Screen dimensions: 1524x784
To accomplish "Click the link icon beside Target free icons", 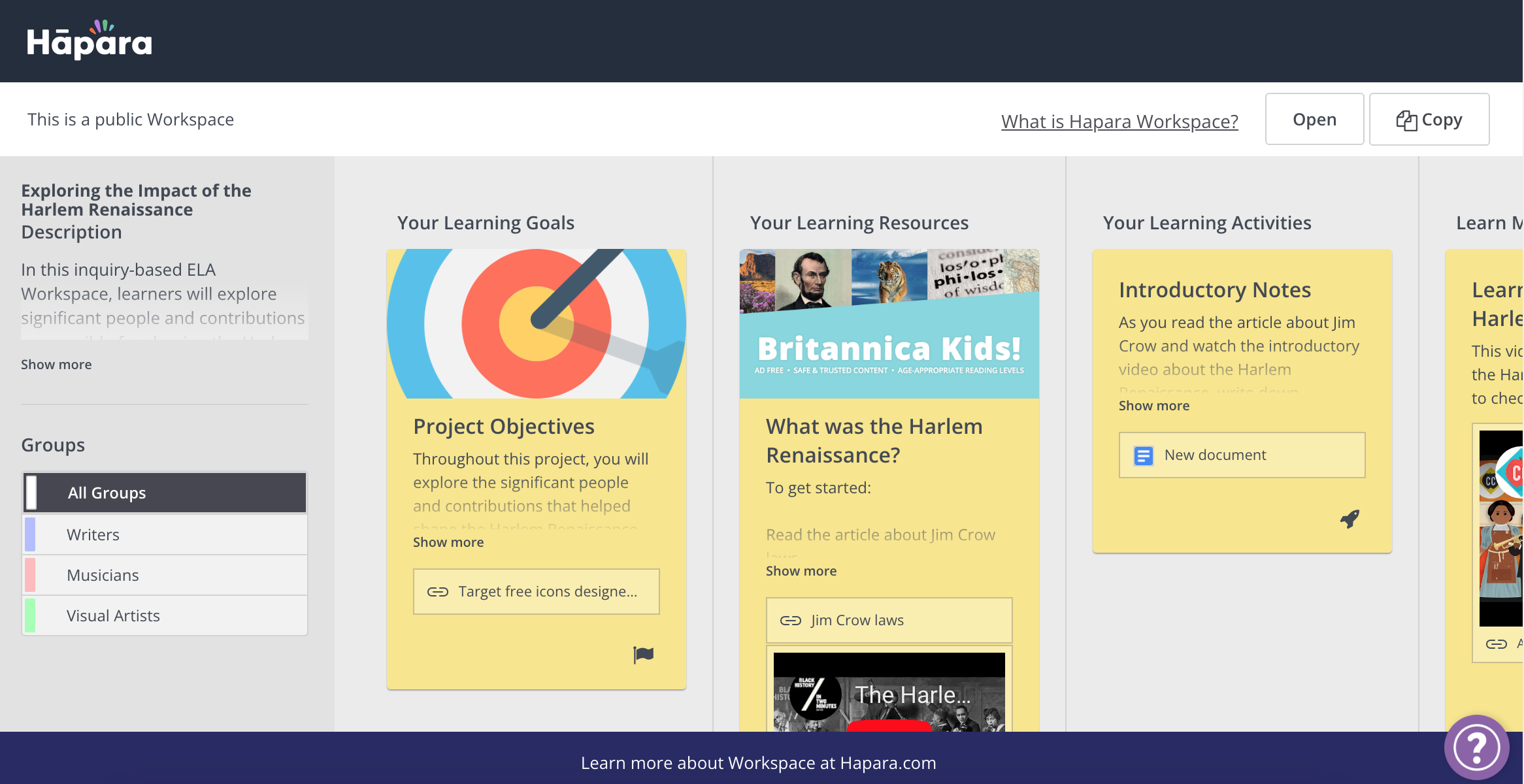I will (437, 591).
